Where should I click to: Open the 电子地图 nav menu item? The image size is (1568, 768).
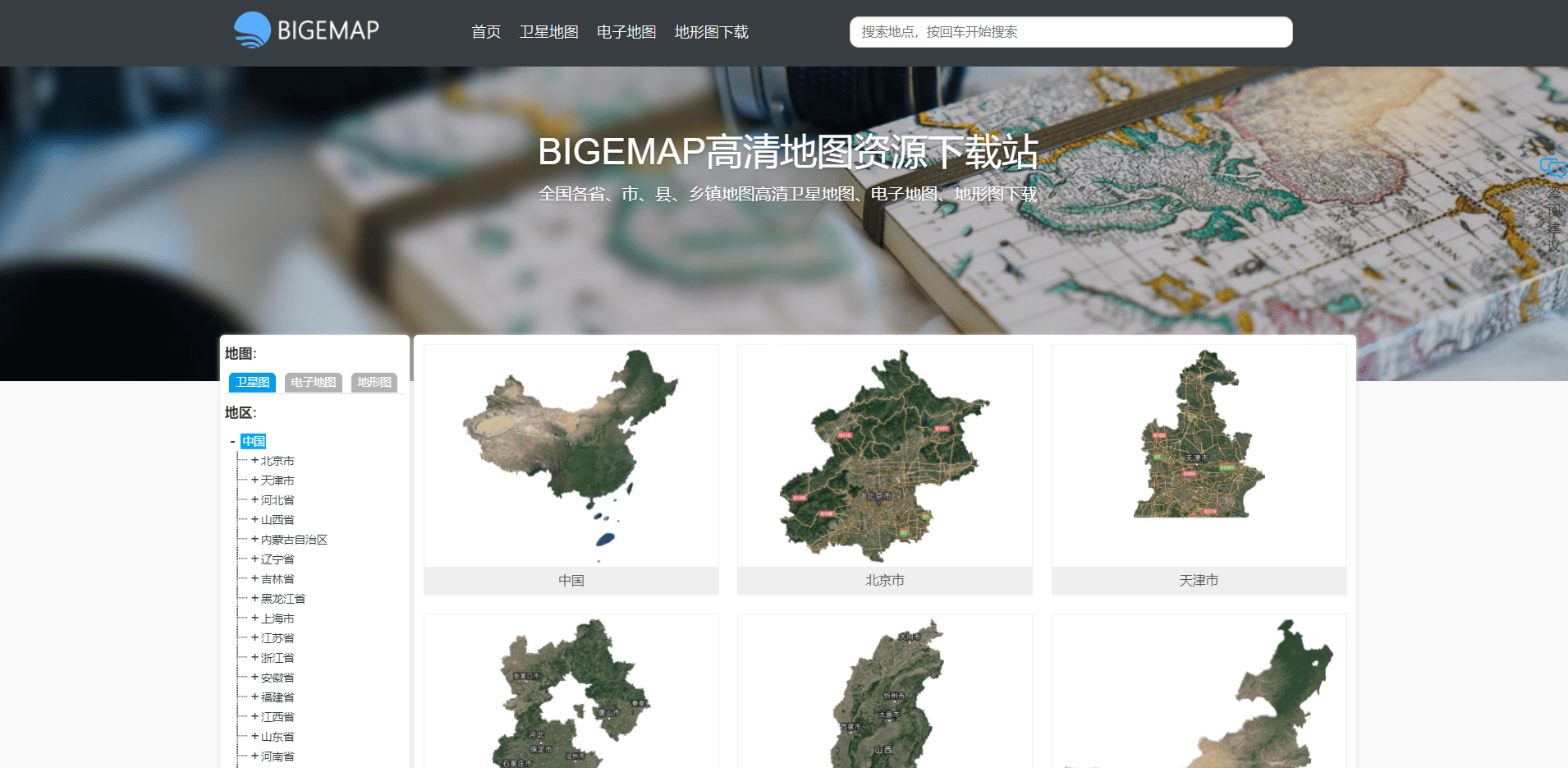pyautogui.click(x=626, y=32)
